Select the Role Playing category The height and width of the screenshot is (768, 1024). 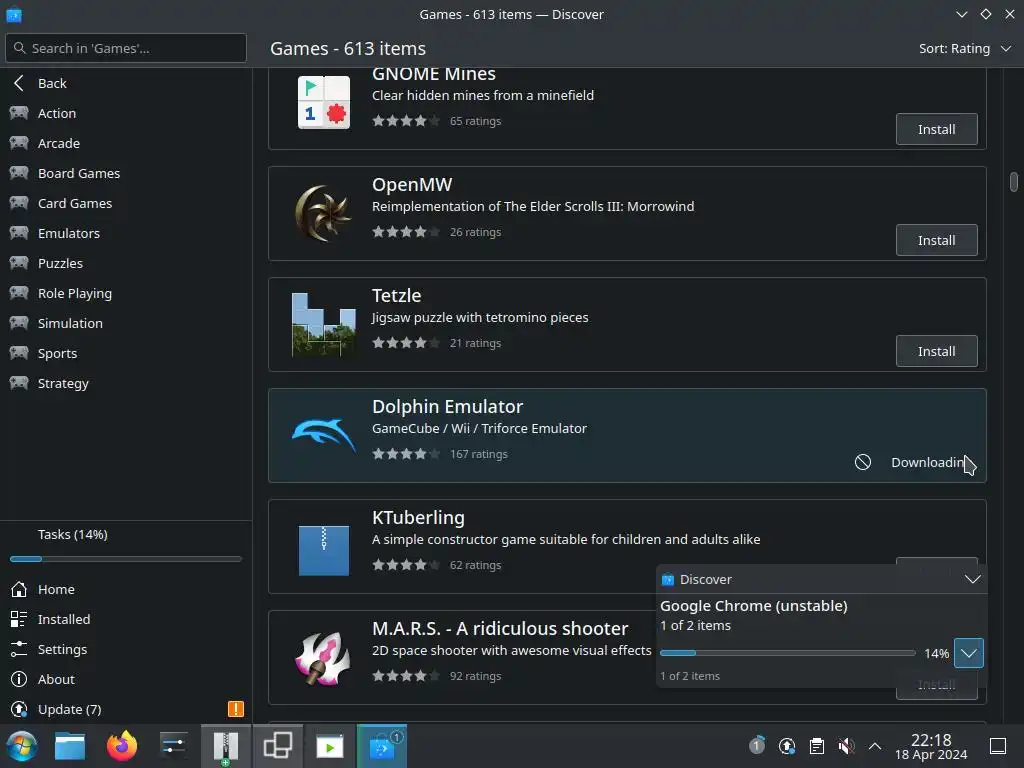click(x=124, y=293)
